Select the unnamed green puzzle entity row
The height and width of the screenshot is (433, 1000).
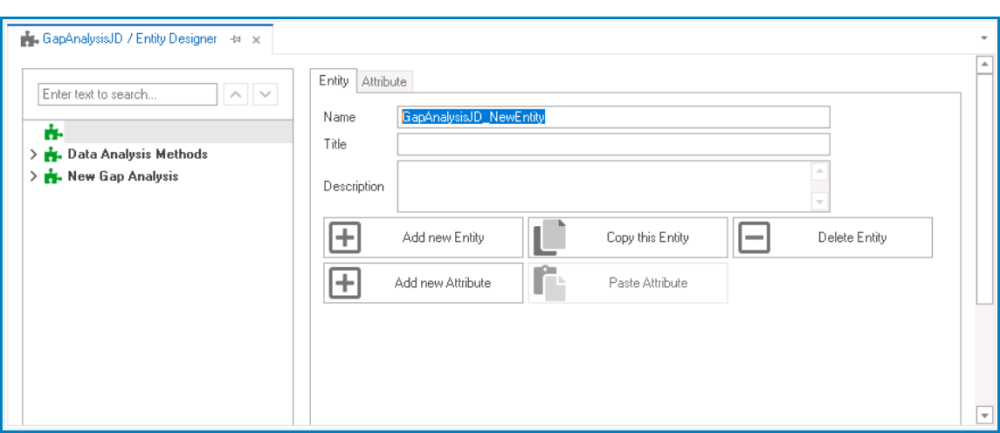pos(158,132)
